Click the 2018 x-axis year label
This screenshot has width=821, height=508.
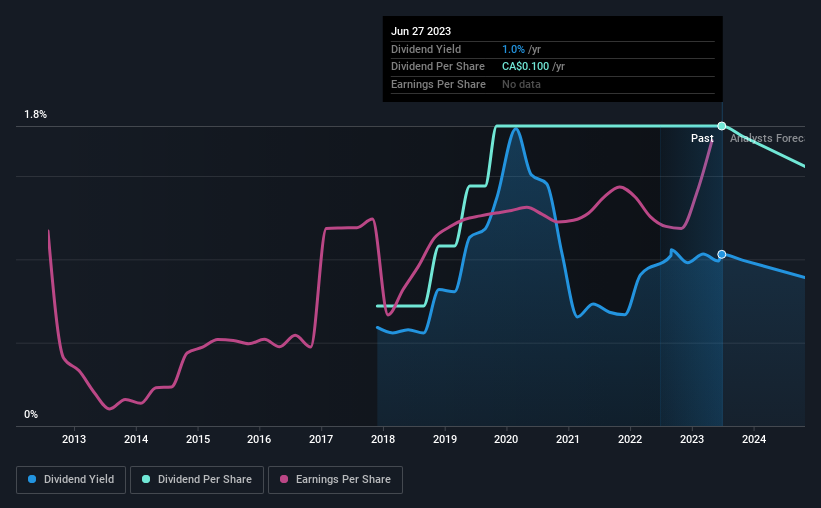pos(383,439)
